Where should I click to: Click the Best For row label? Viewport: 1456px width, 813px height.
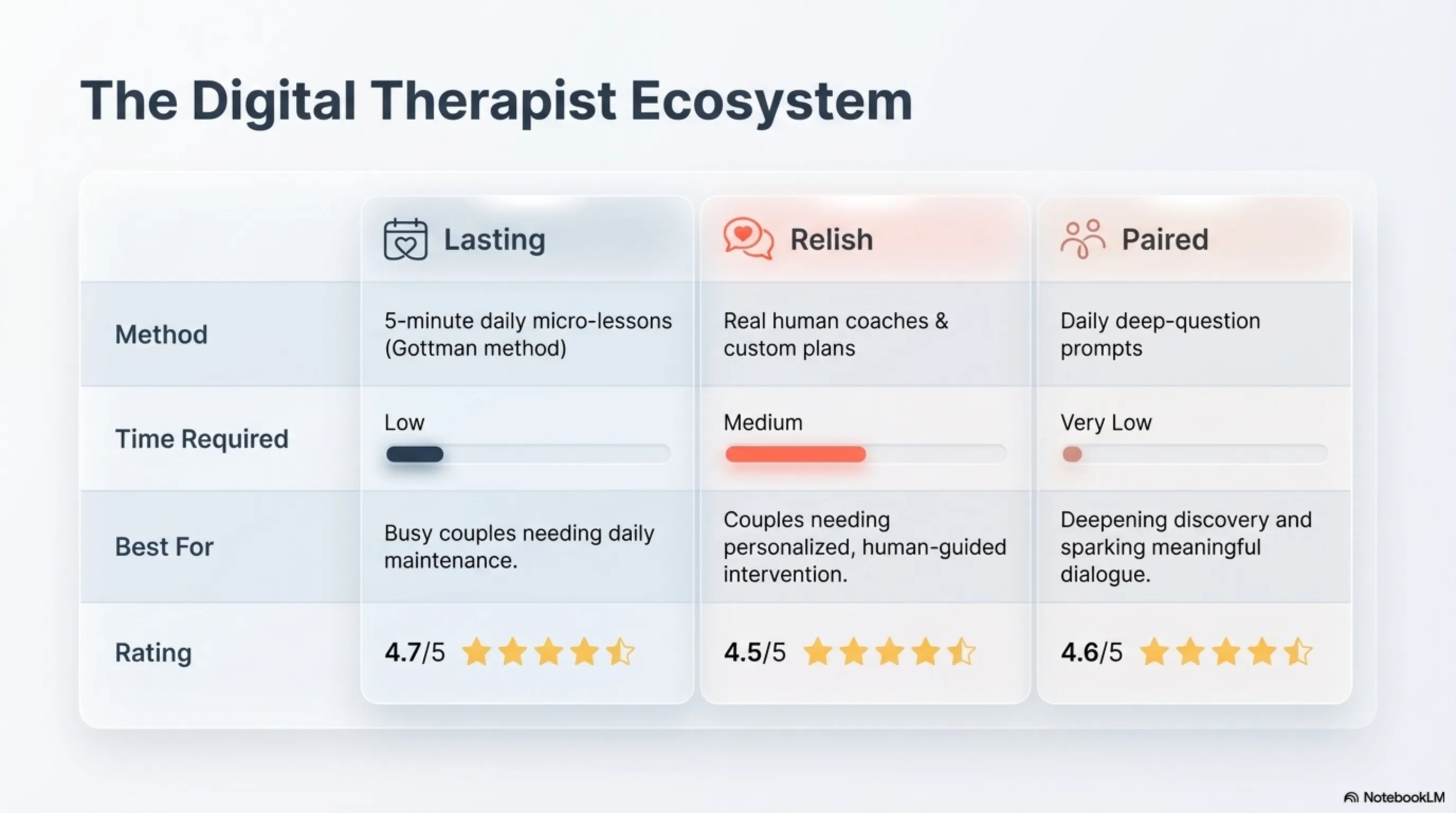tap(165, 547)
